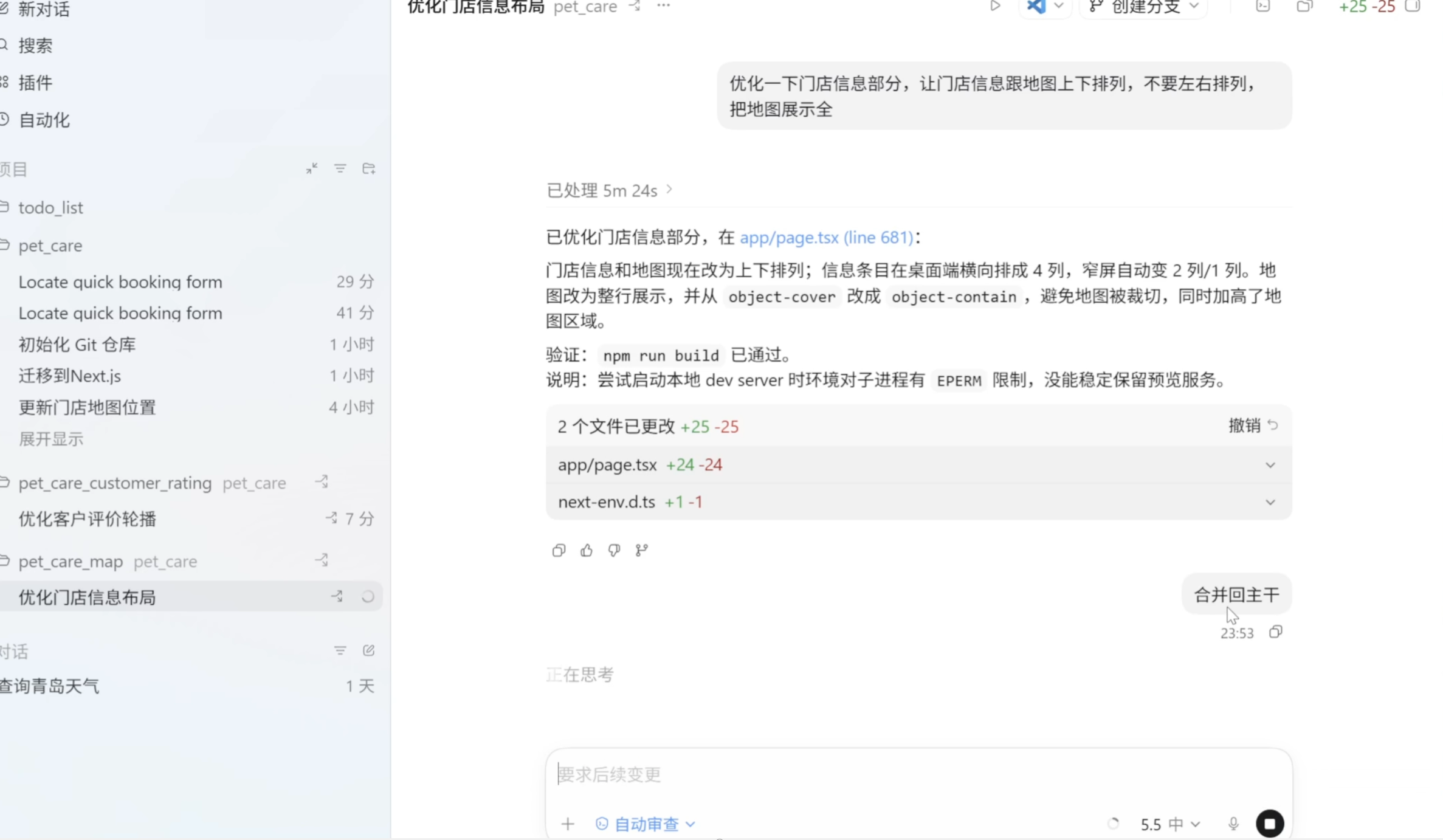Expand the app/page.tsx diff chevron
The width and height of the screenshot is (1443, 840).
pyautogui.click(x=1270, y=465)
